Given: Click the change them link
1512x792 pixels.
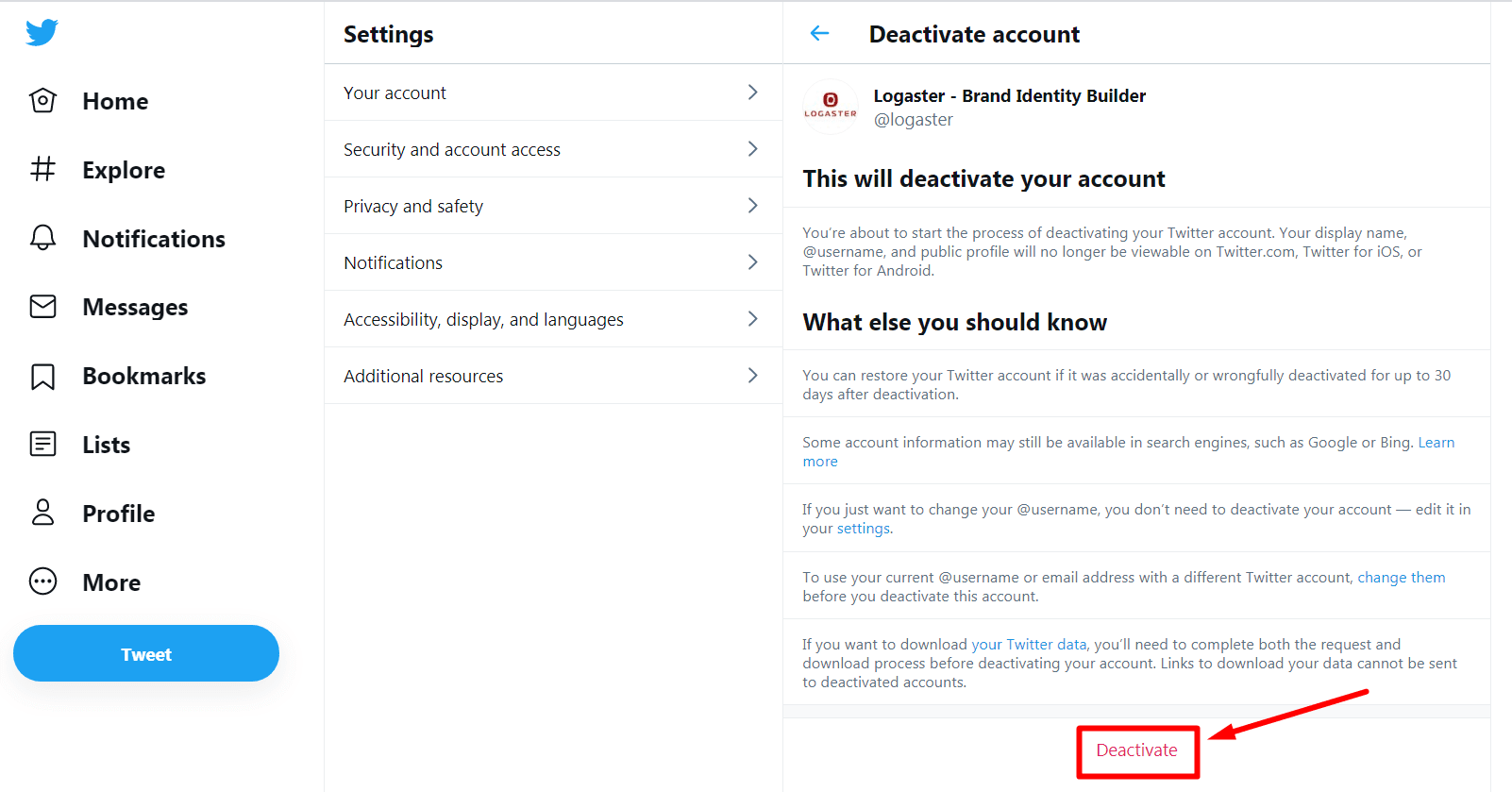Looking at the screenshot, I should pyautogui.click(x=1402, y=578).
